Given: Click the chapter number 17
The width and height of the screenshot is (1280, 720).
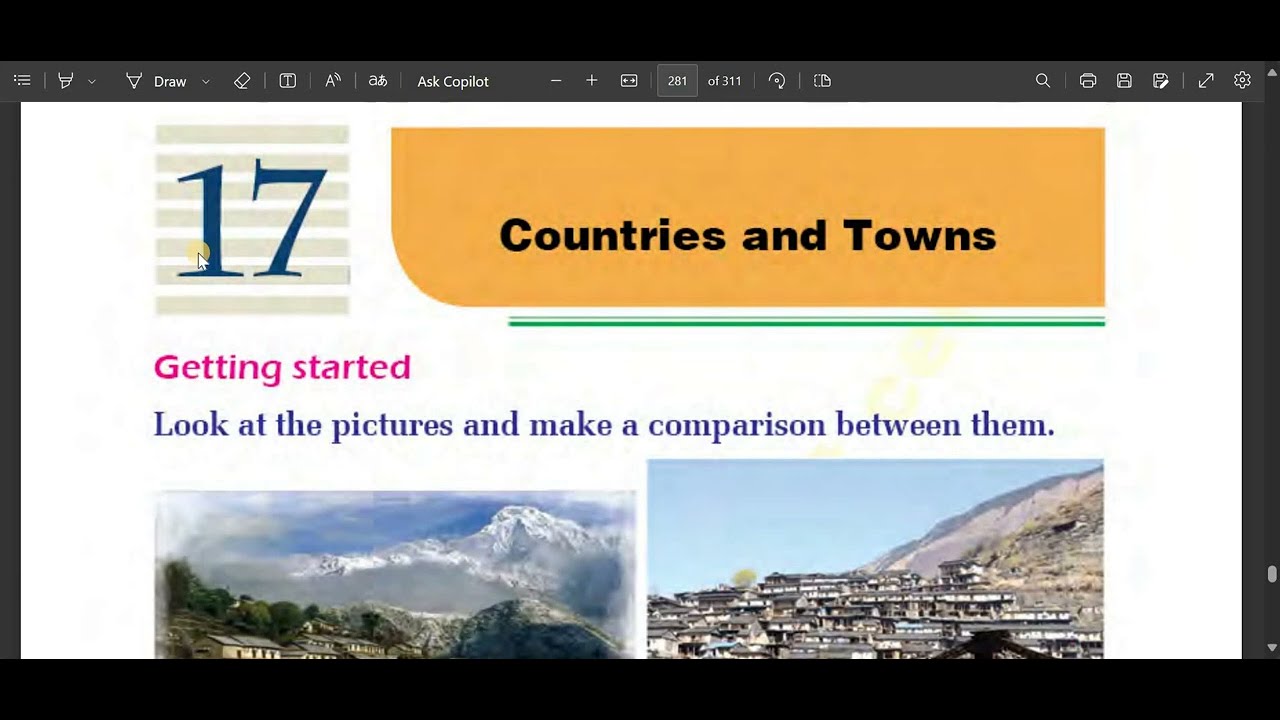Looking at the screenshot, I should (x=251, y=218).
